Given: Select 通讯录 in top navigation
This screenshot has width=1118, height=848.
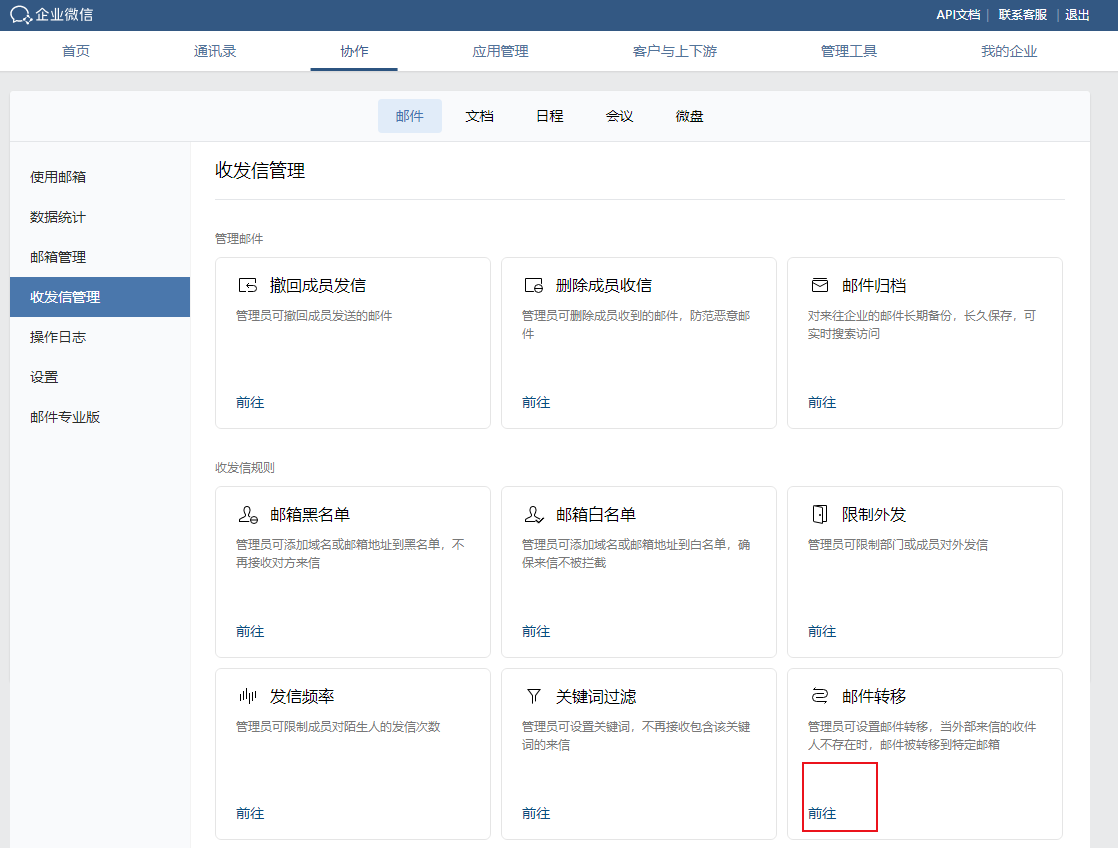Looking at the screenshot, I should (x=215, y=51).
